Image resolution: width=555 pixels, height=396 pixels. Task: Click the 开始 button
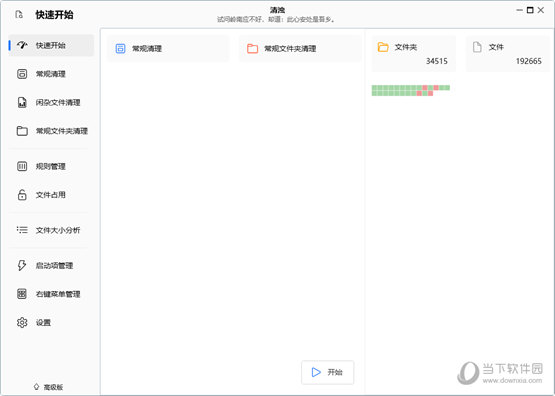327,372
